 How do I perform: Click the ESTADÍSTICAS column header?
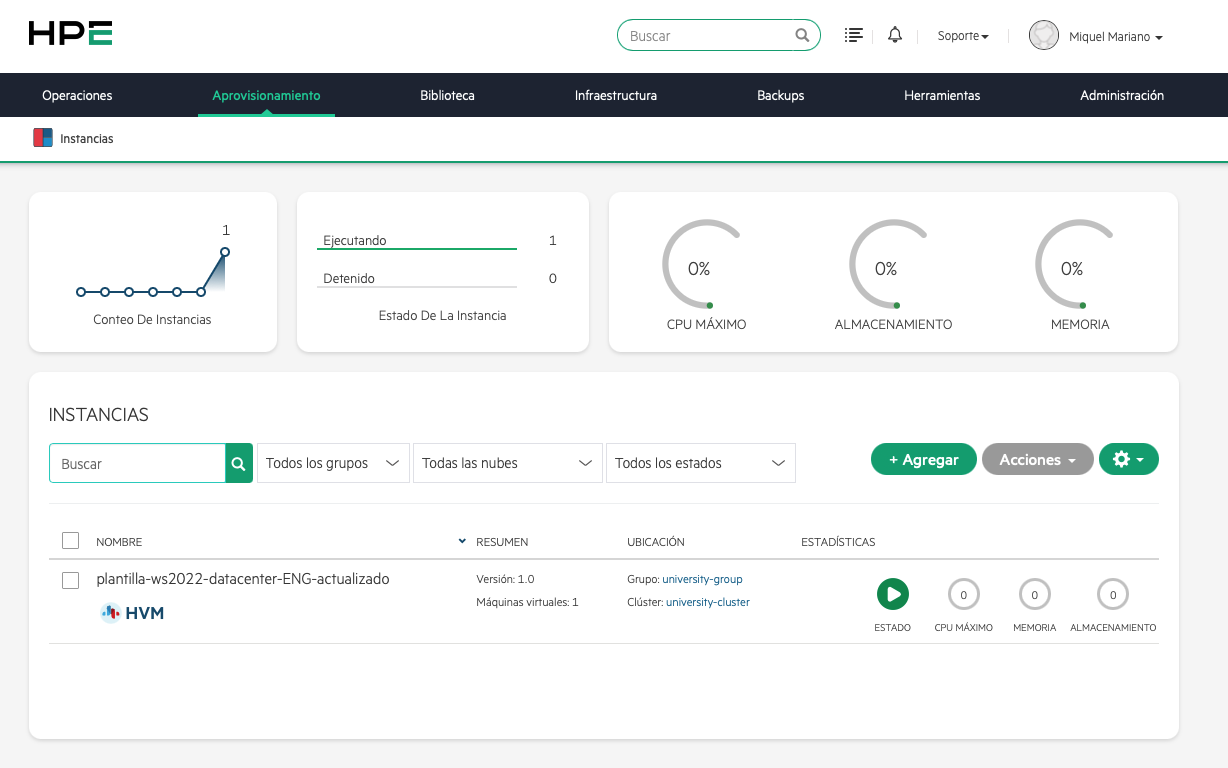838,542
